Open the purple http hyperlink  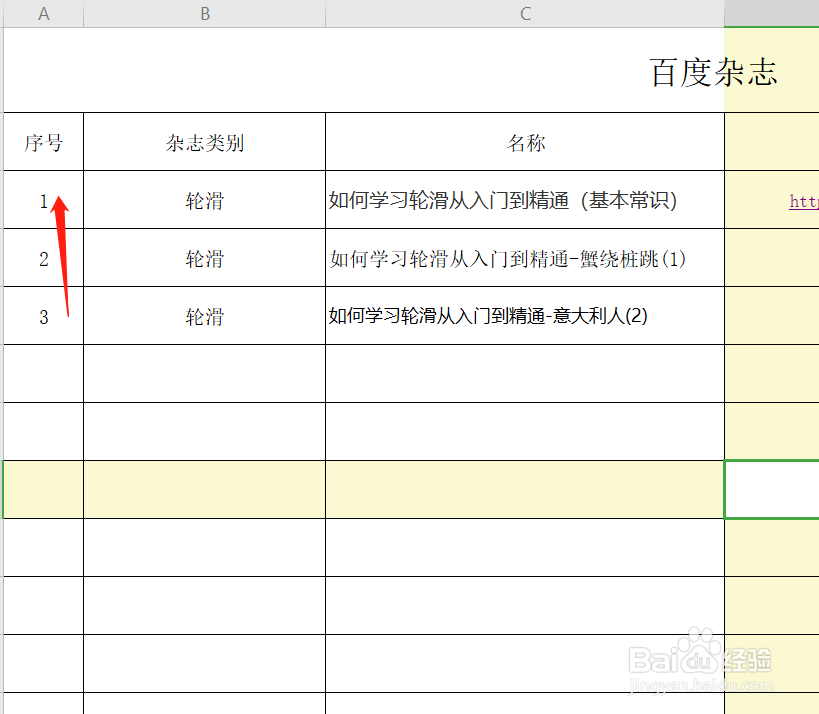pos(804,201)
